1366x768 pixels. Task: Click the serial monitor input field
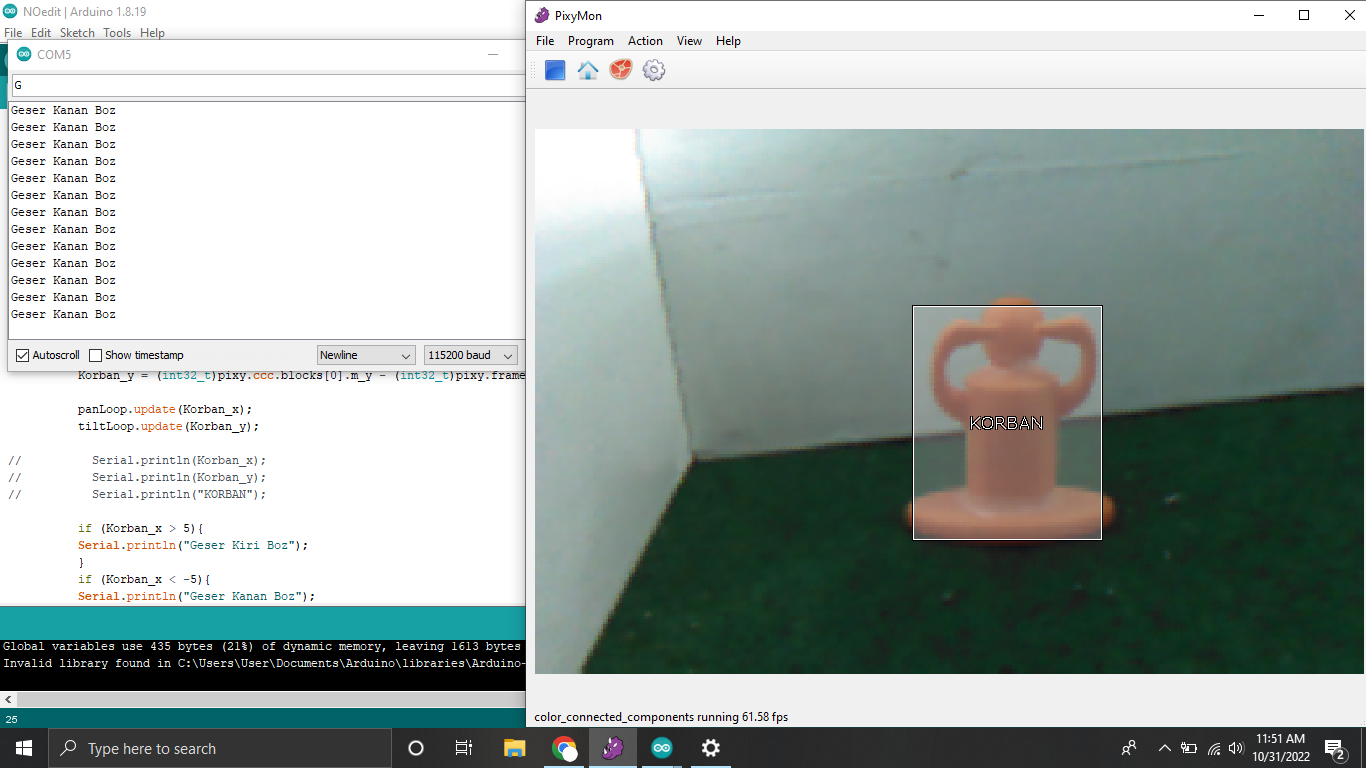pos(266,85)
